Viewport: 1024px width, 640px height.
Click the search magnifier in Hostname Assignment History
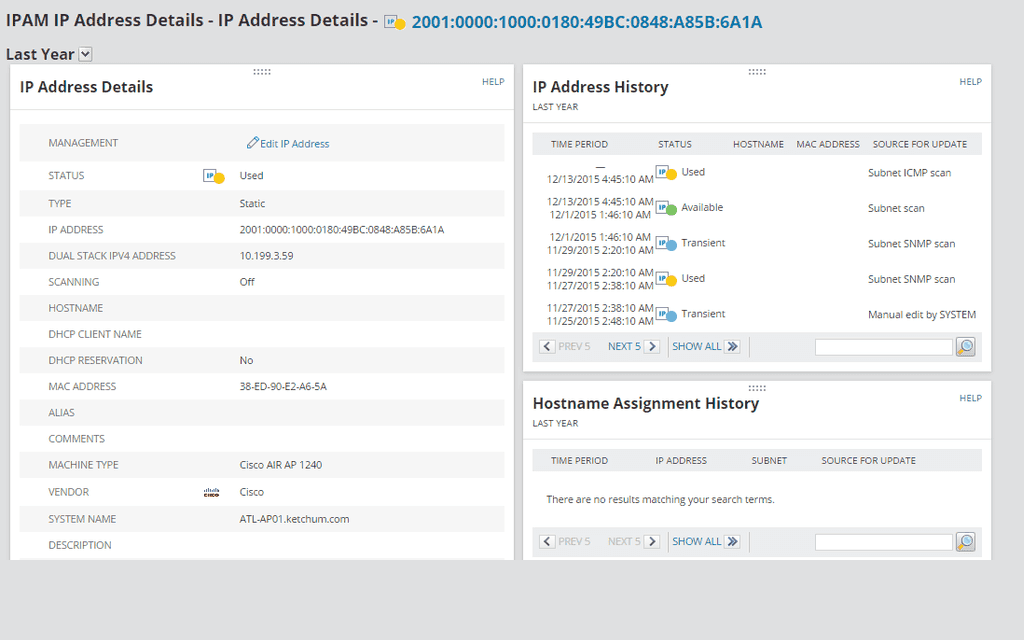964,541
